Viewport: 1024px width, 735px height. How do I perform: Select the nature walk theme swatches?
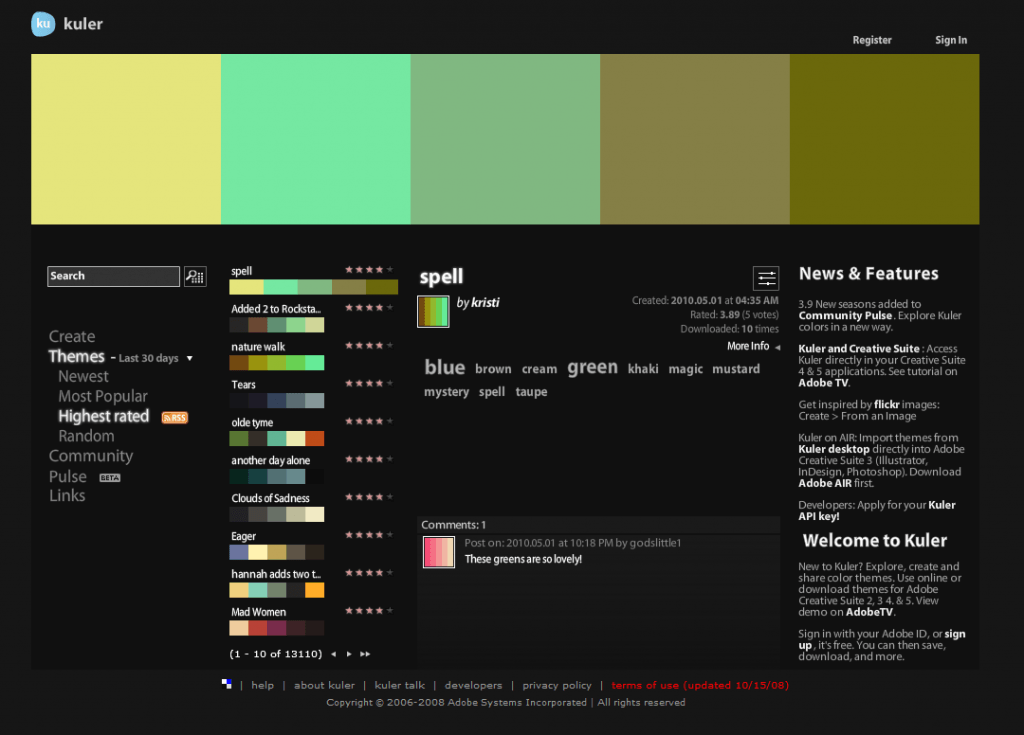click(x=277, y=363)
